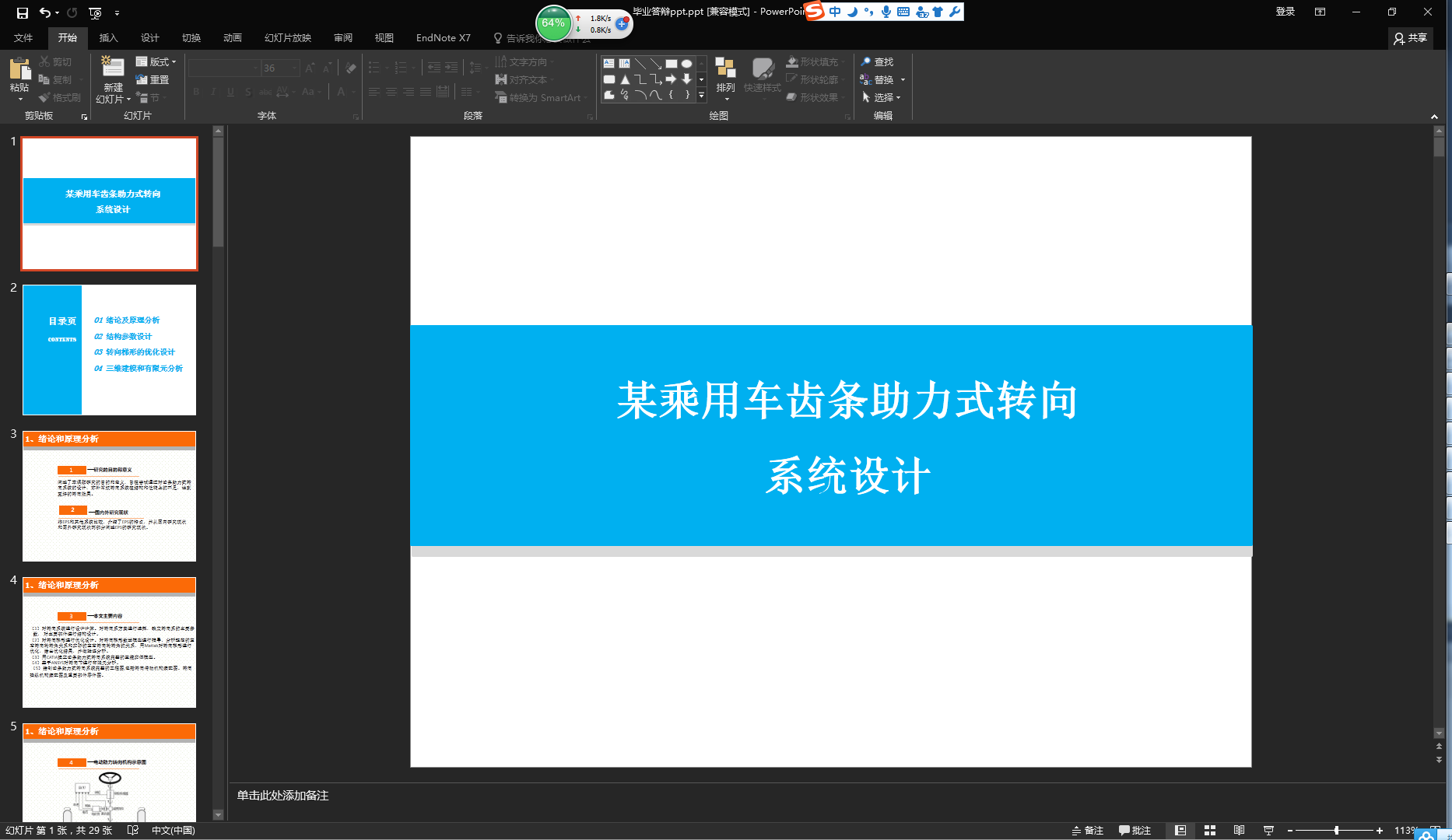Open the 选择 select dropdown
This screenshot has height=840, width=1452.
[882, 97]
